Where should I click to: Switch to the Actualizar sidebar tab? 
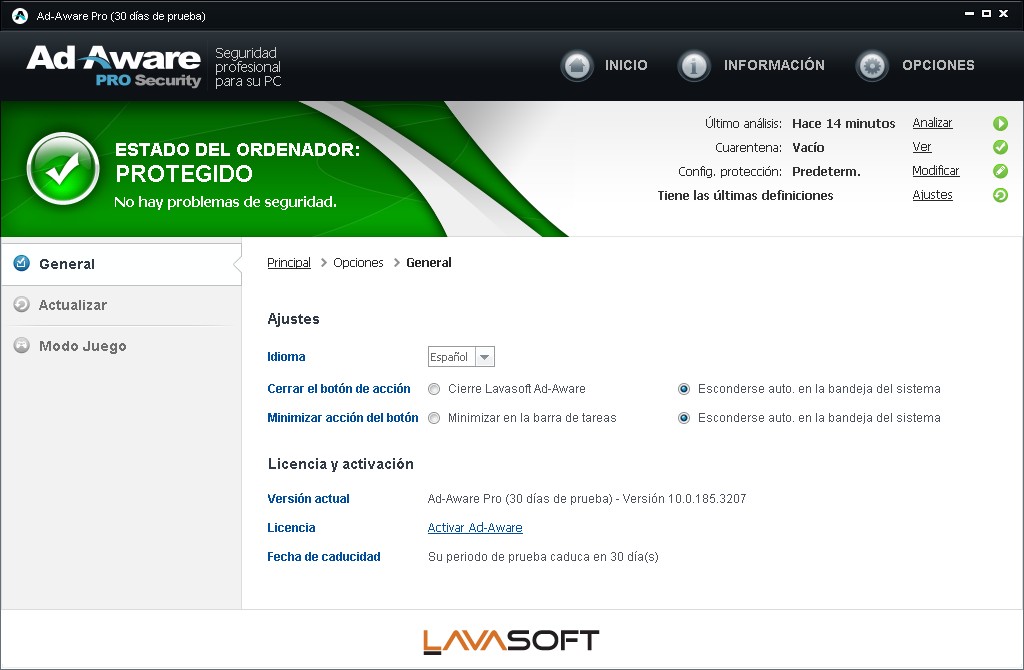121,305
